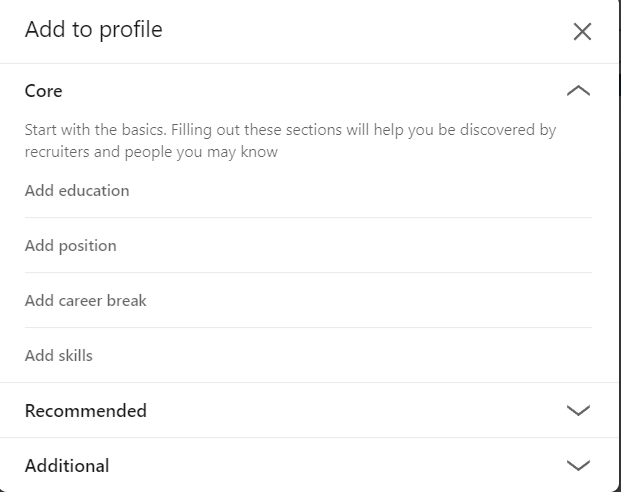Screen dimensions: 621x492
Task: Choose Add position option
Action: pos(70,245)
